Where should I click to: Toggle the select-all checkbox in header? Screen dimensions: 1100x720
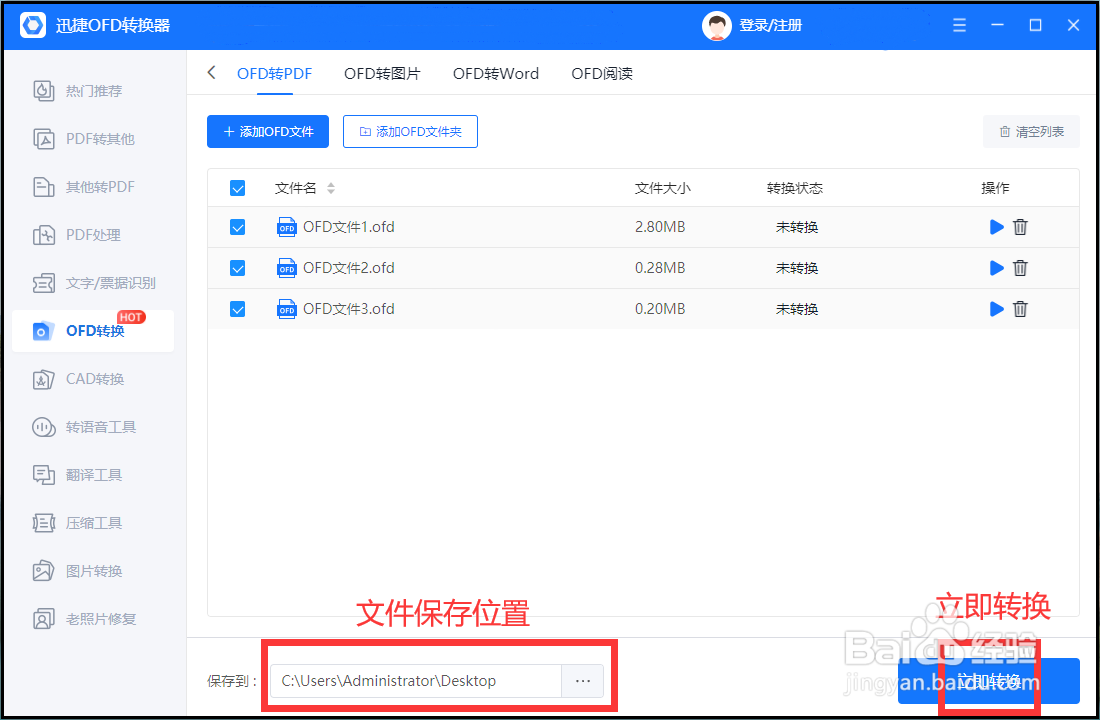(238, 188)
